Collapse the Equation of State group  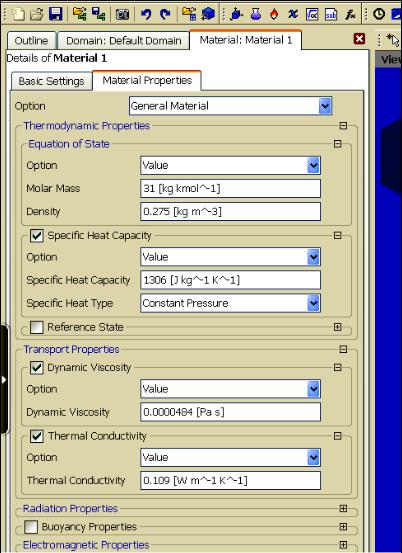(x=337, y=144)
